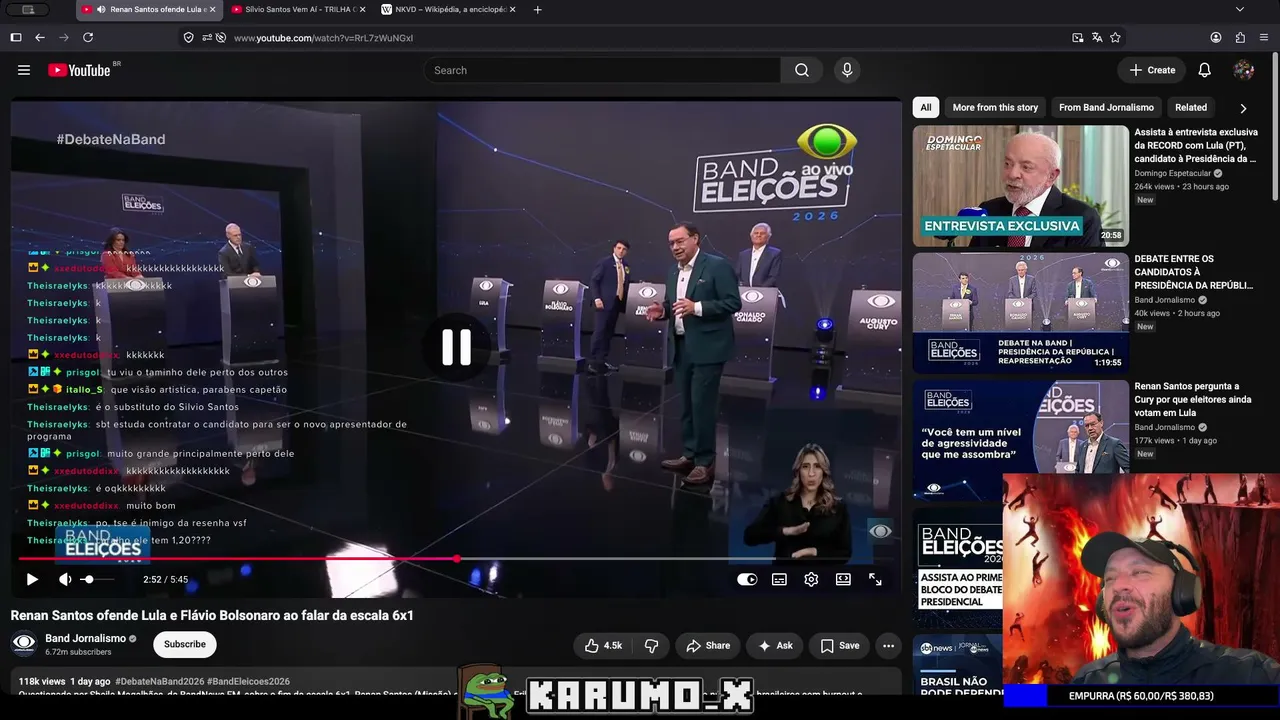Enter fullscreen for the video

click(x=875, y=579)
